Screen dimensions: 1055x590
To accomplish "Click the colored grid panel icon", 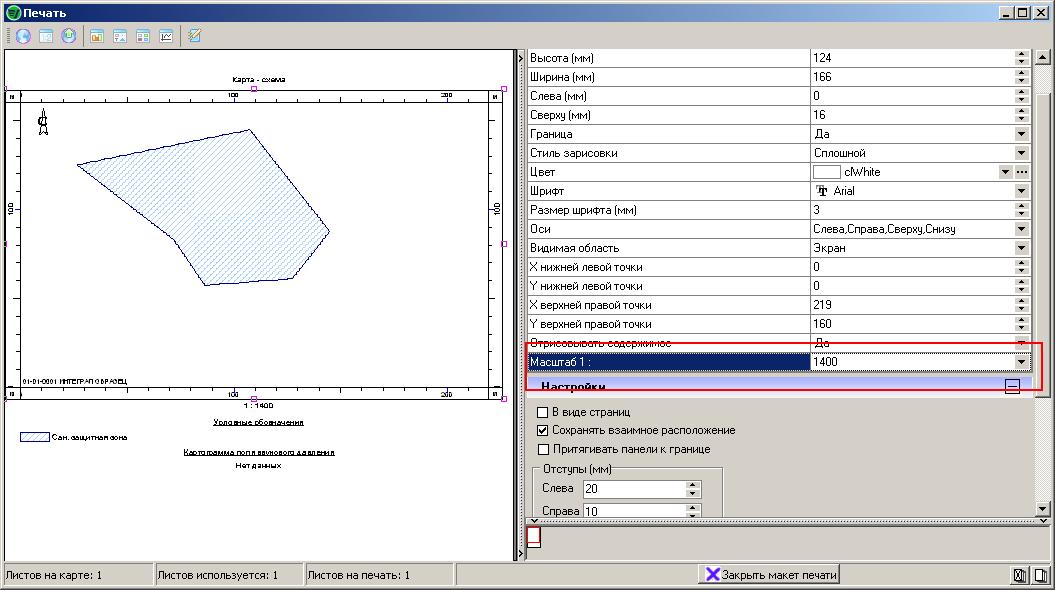I will [143, 36].
